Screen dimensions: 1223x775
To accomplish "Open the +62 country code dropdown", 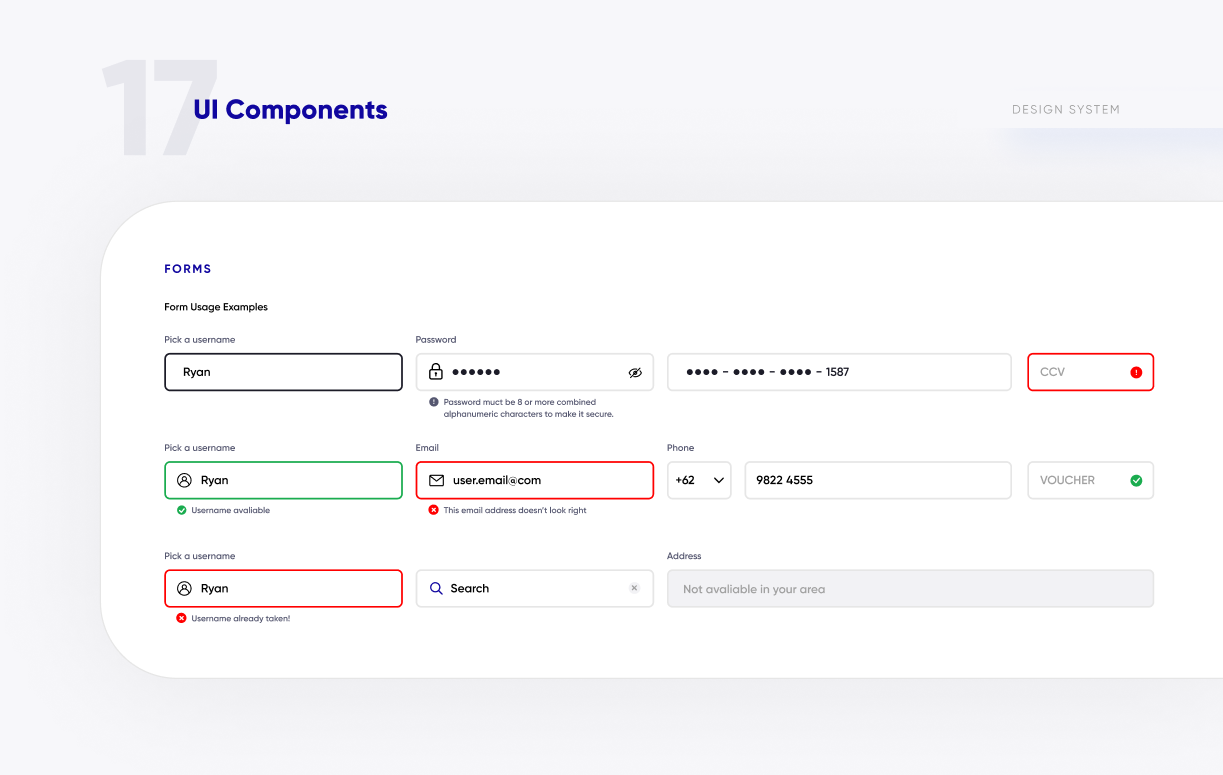I will [699, 480].
